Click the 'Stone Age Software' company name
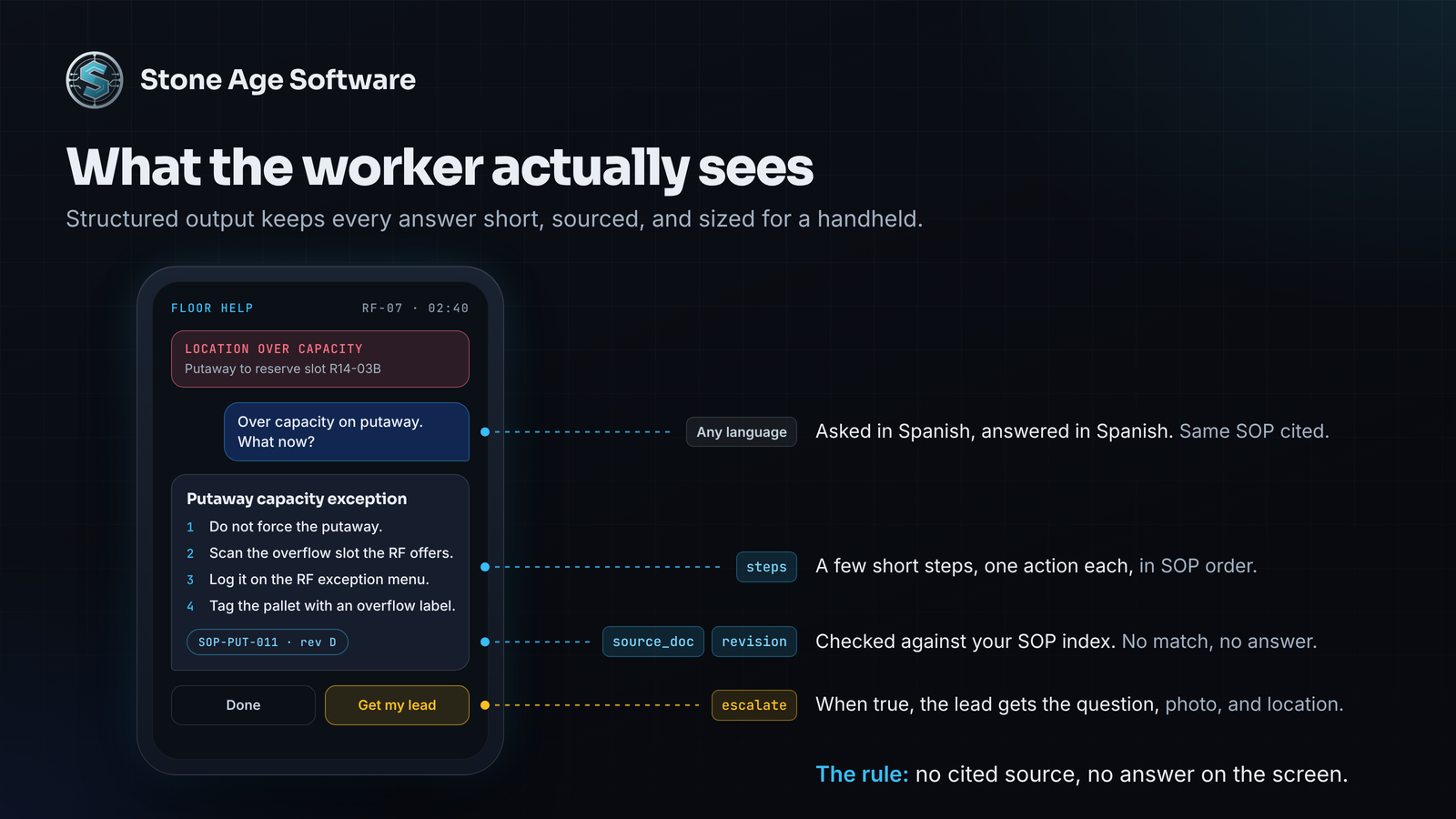The height and width of the screenshot is (819, 1456). tap(278, 80)
